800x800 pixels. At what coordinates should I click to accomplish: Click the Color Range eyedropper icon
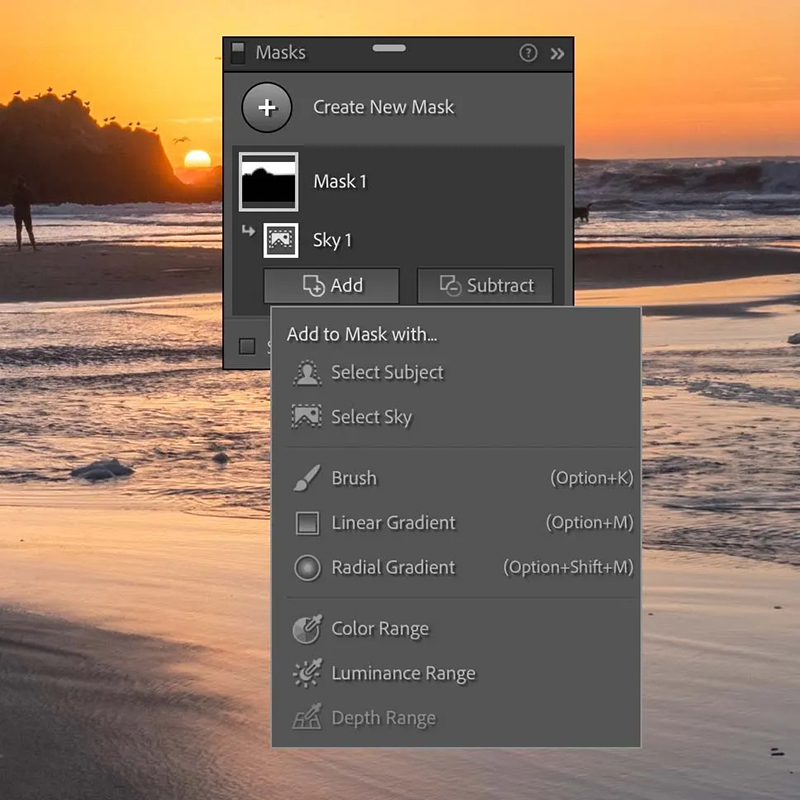306,629
